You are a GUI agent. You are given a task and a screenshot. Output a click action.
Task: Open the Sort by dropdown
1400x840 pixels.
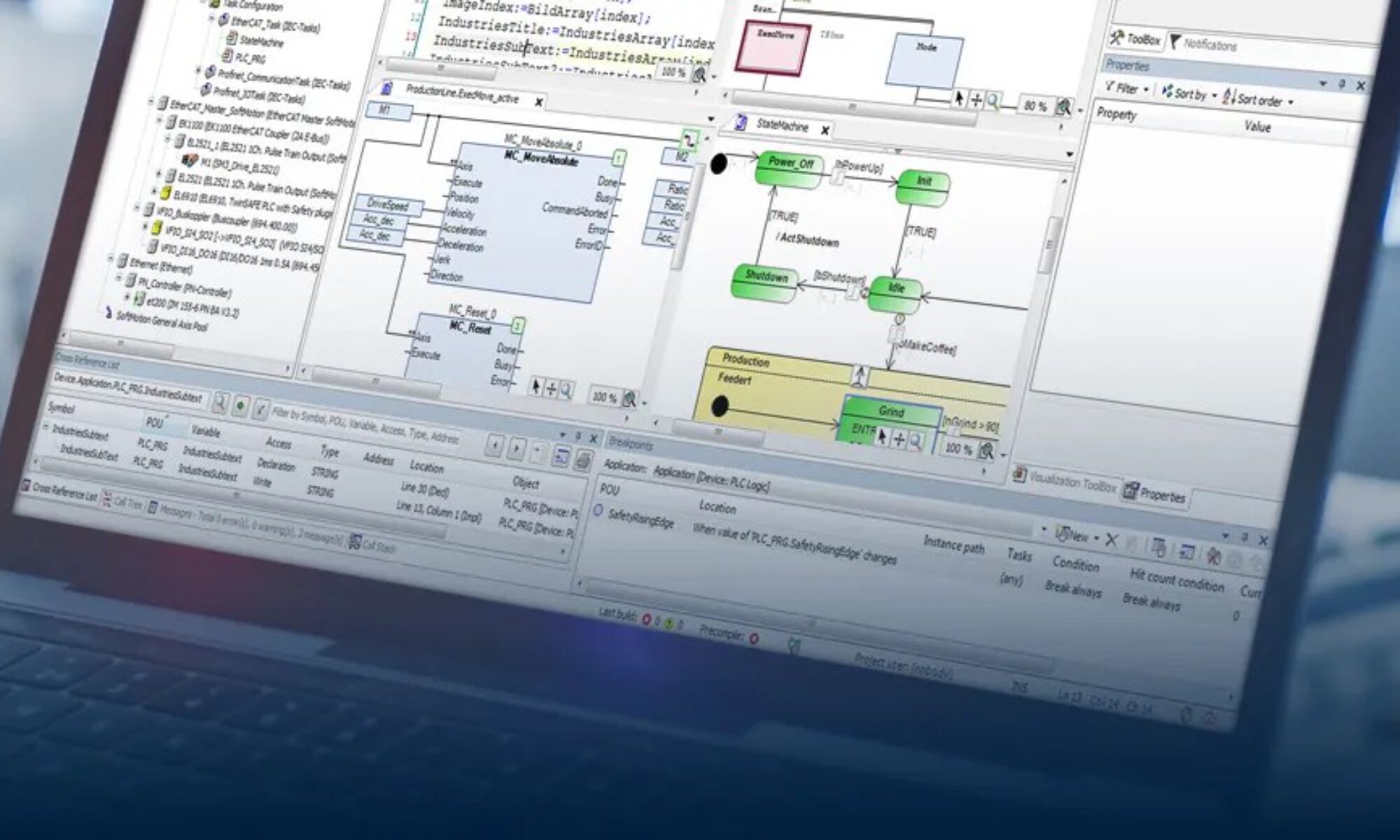[x=1190, y=93]
